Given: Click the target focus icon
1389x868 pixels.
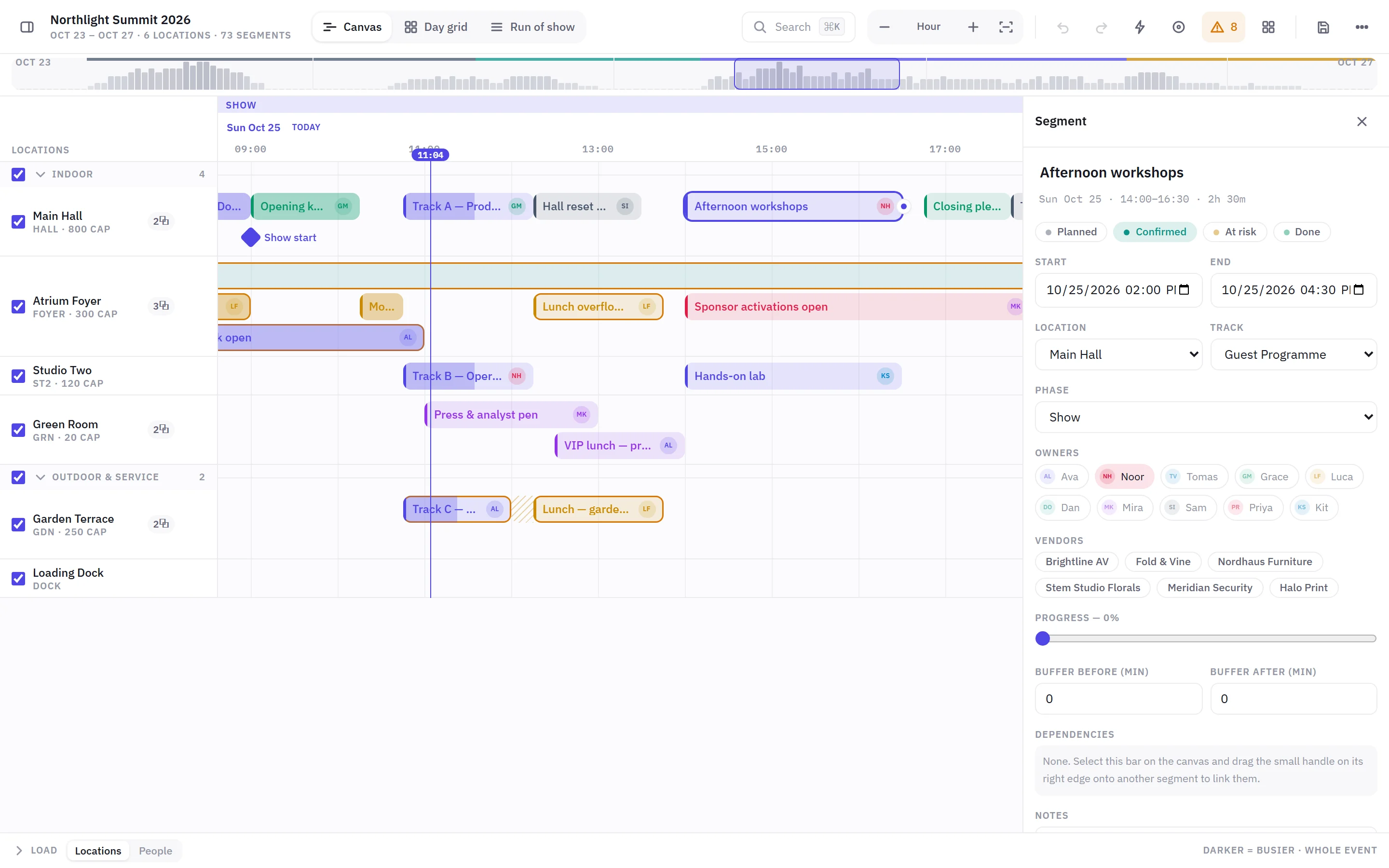Looking at the screenshot, I should coord(1178,27).
